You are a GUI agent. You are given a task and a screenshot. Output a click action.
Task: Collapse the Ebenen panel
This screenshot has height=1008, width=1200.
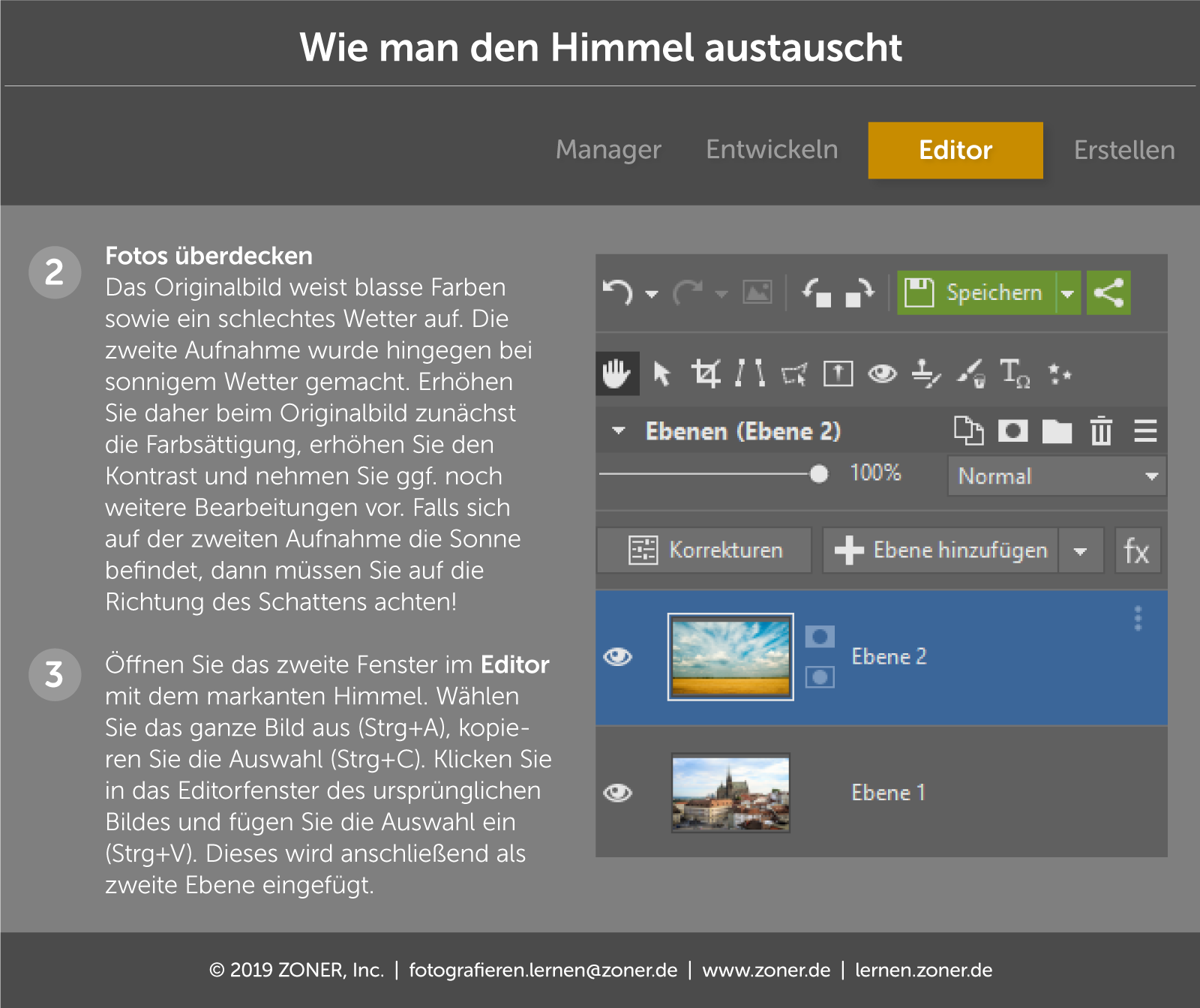coord(618,431)
